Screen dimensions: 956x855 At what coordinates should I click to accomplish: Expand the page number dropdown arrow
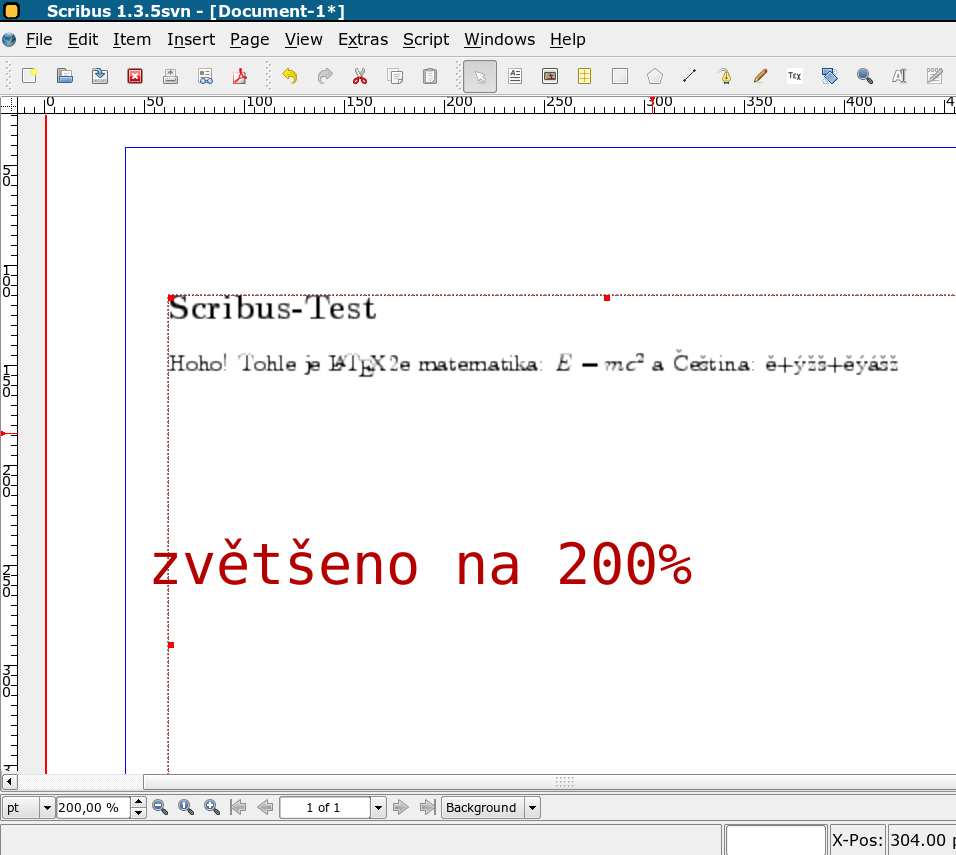(378, 808)
